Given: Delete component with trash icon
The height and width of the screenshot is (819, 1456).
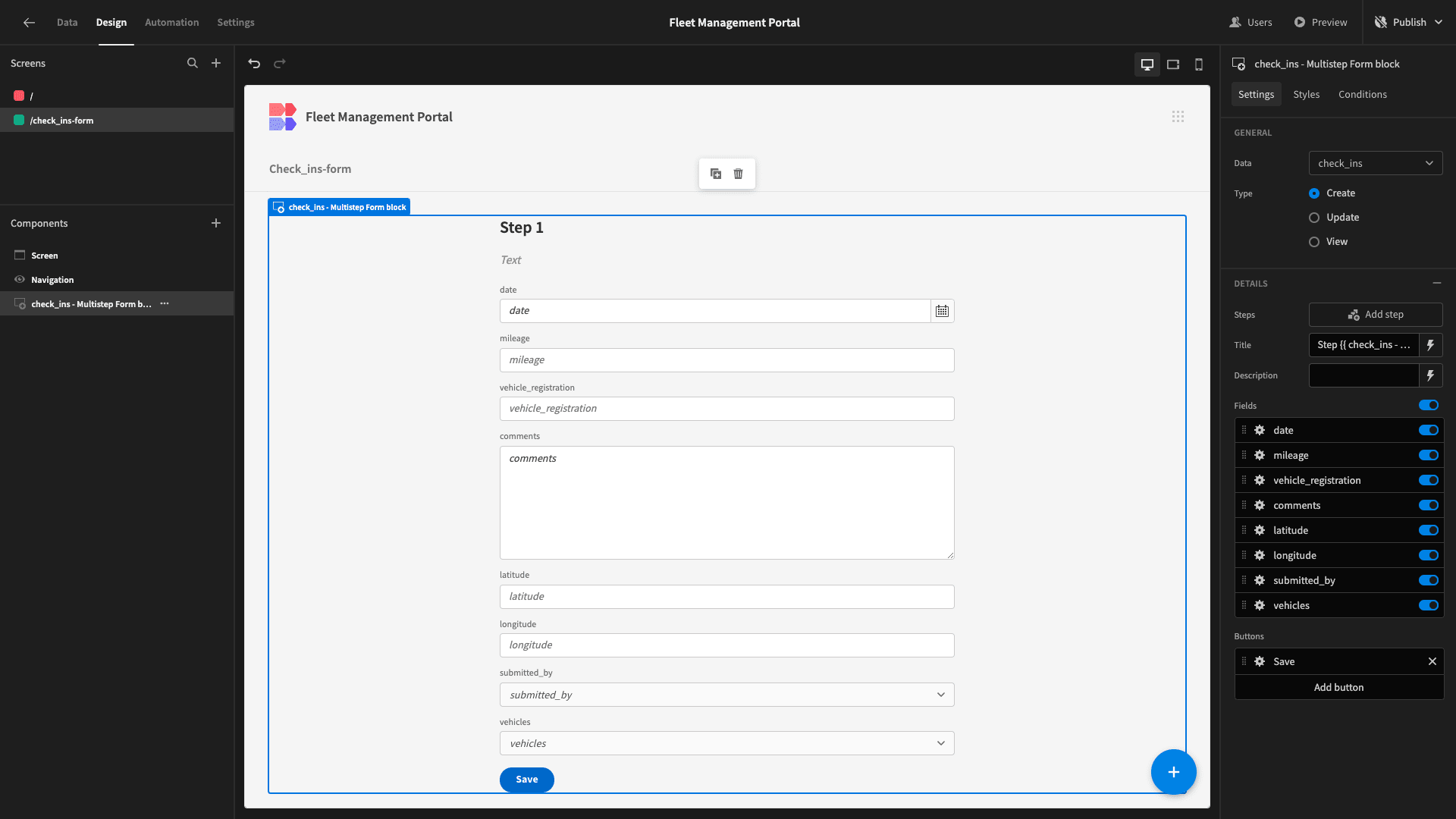Looking at the screenshot, I should [x=739, y=174].
